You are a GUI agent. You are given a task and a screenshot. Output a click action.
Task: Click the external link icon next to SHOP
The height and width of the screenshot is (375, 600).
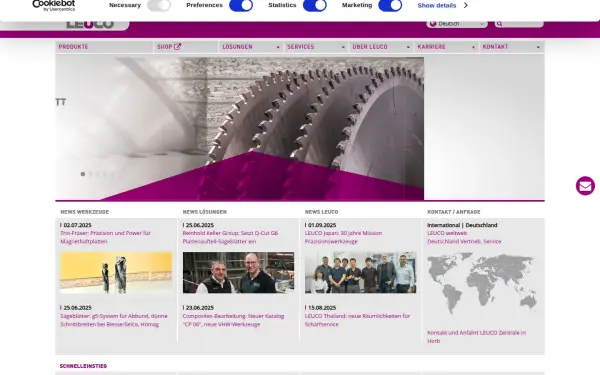[x=178, y=47]
